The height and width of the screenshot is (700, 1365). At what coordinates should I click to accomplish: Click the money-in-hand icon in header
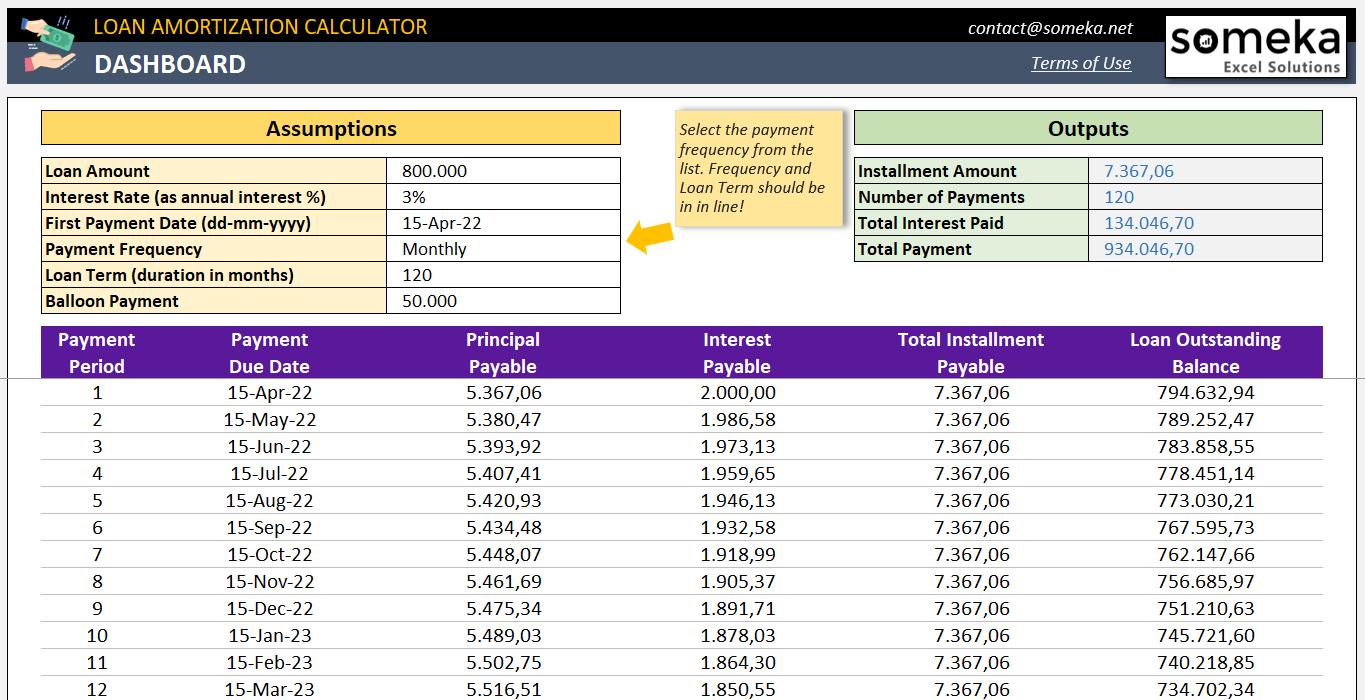coord(48,46)
